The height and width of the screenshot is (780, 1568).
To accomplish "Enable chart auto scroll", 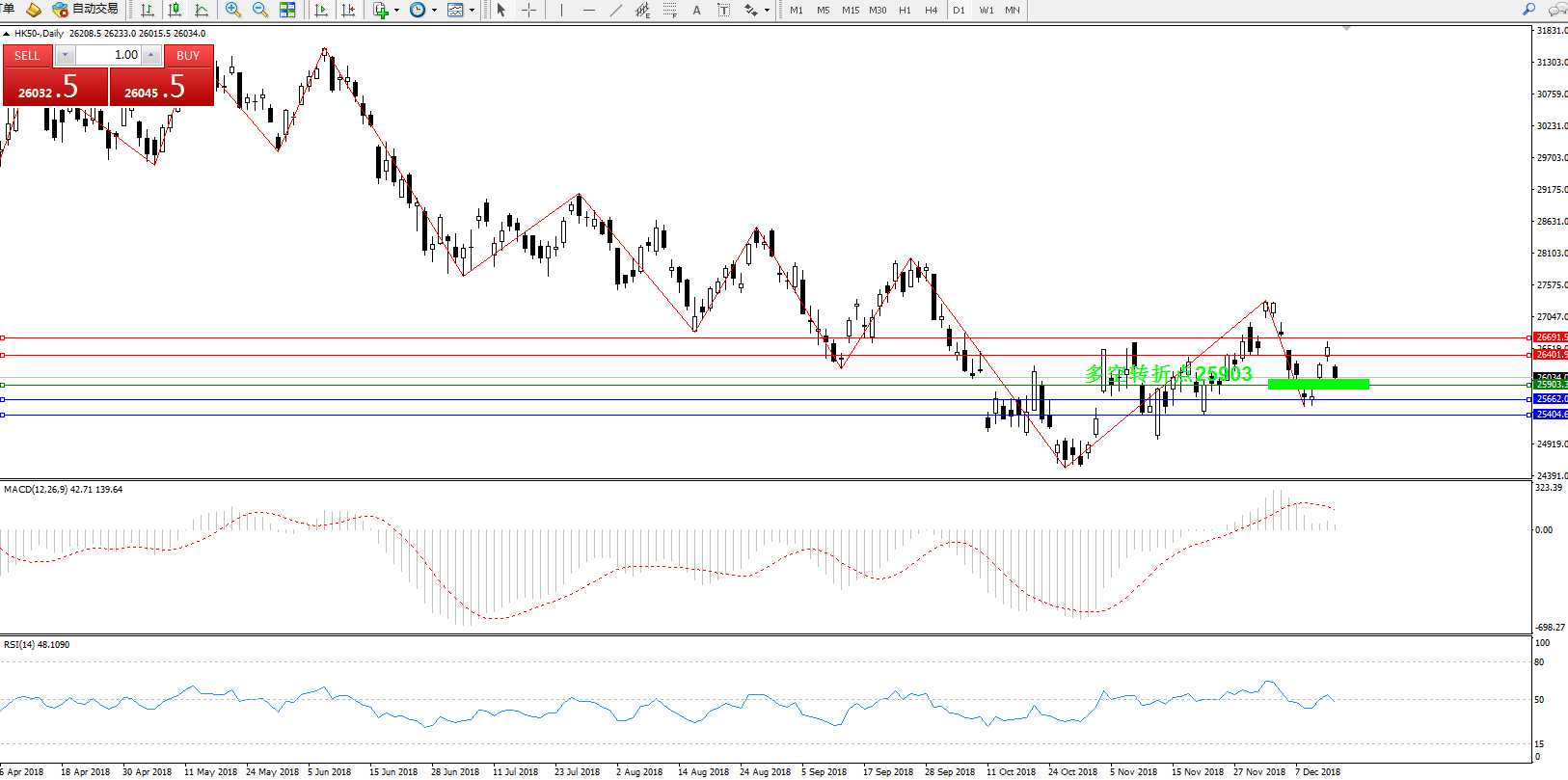I will 321,10.
